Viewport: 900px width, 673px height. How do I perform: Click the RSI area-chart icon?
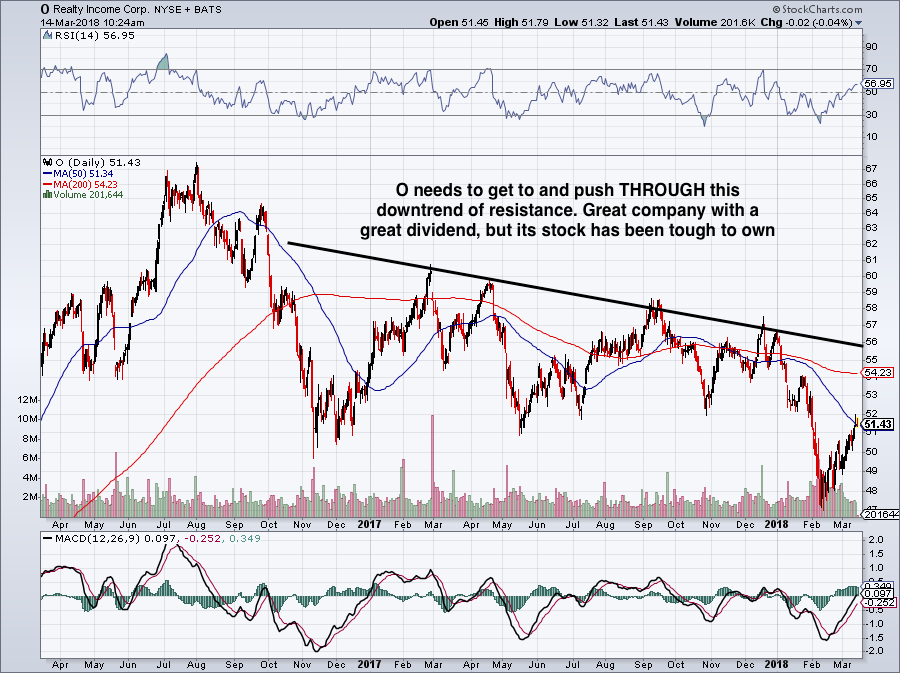point(48,36)
